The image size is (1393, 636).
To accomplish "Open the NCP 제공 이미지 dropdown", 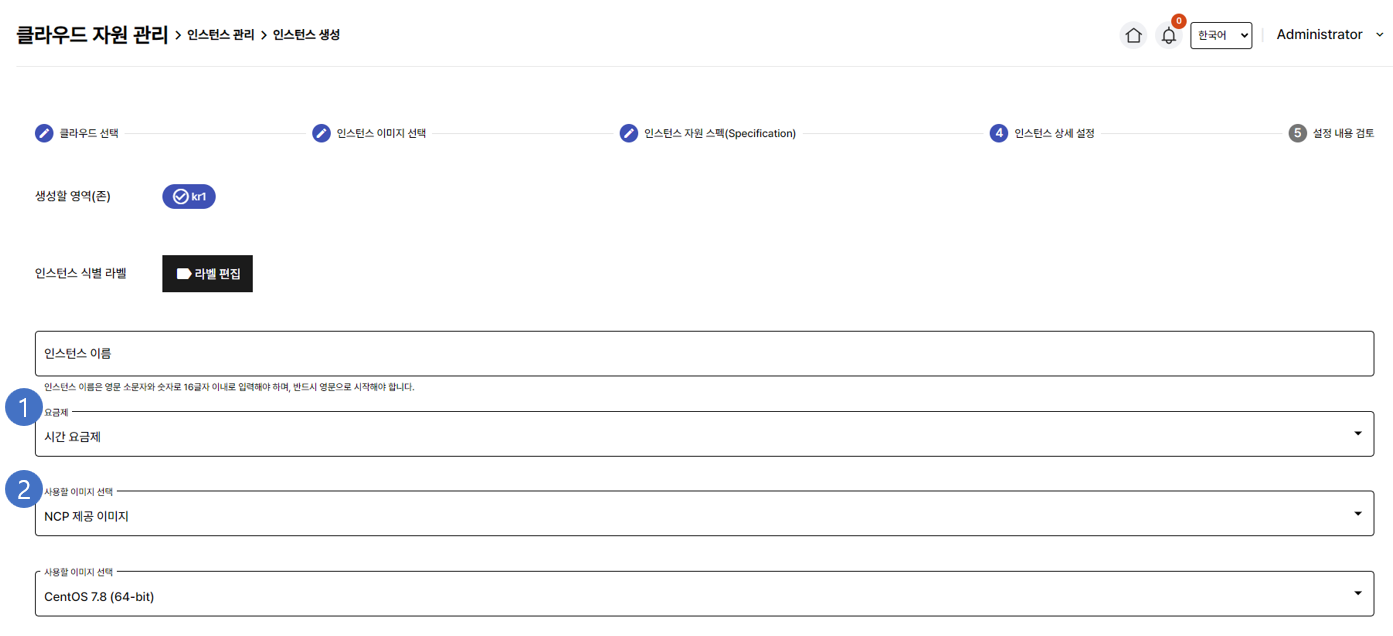I will pyautogui.click(x=704, y=515).
